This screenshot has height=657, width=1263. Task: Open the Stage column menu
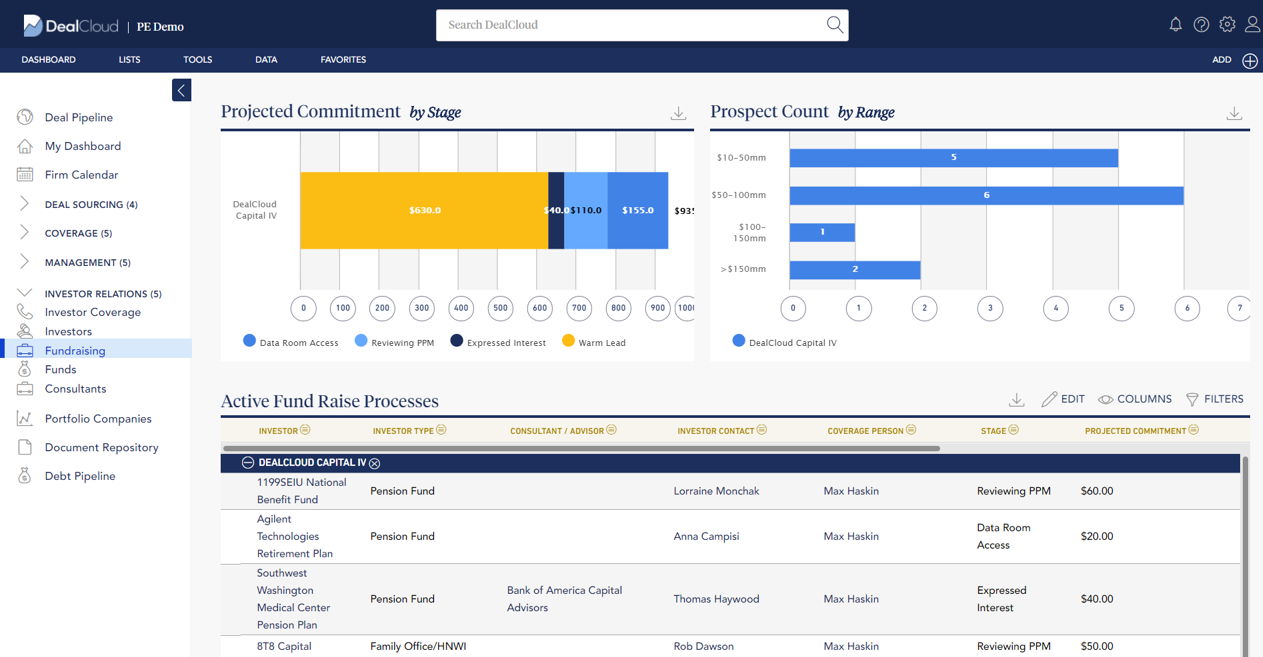point(1014,430)
